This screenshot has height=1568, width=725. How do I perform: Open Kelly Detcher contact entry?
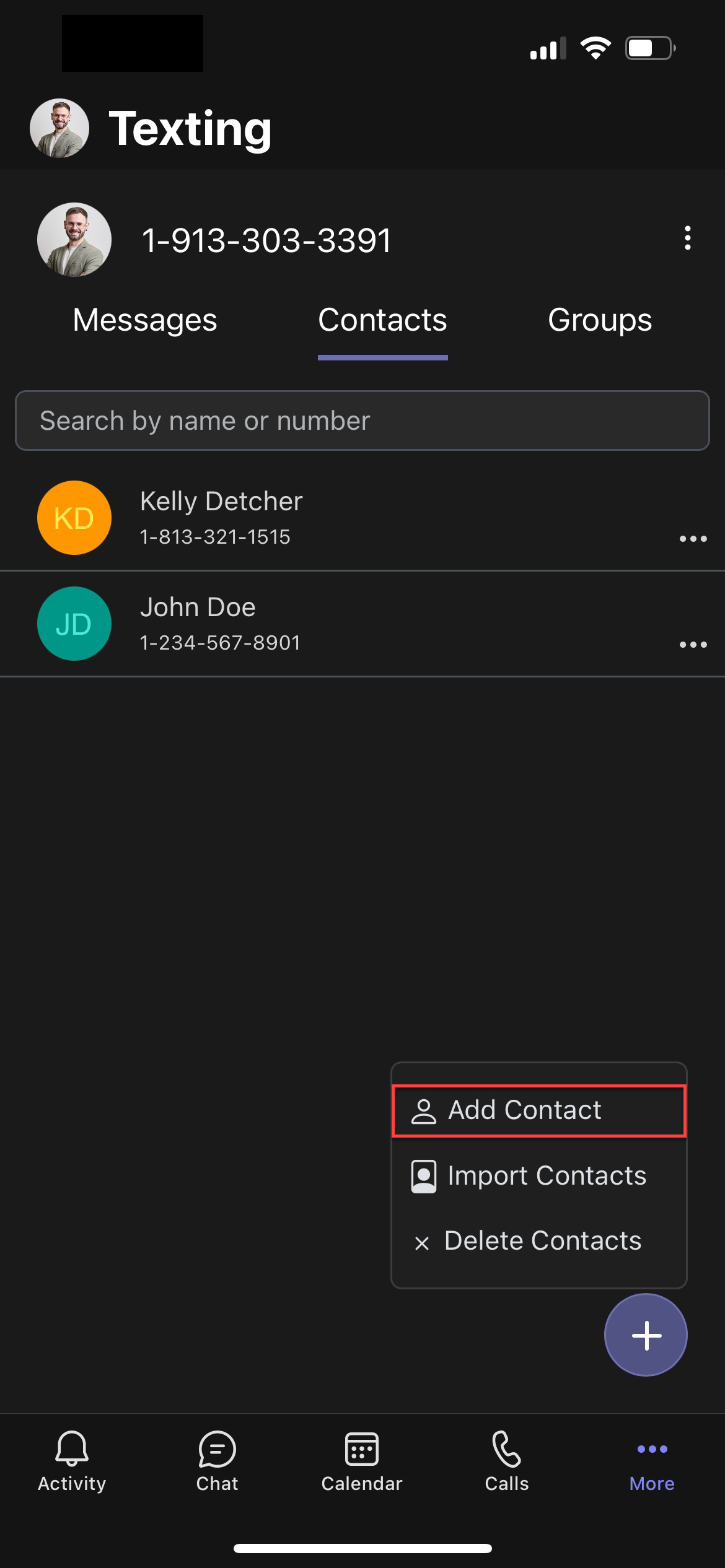(362, 518)
